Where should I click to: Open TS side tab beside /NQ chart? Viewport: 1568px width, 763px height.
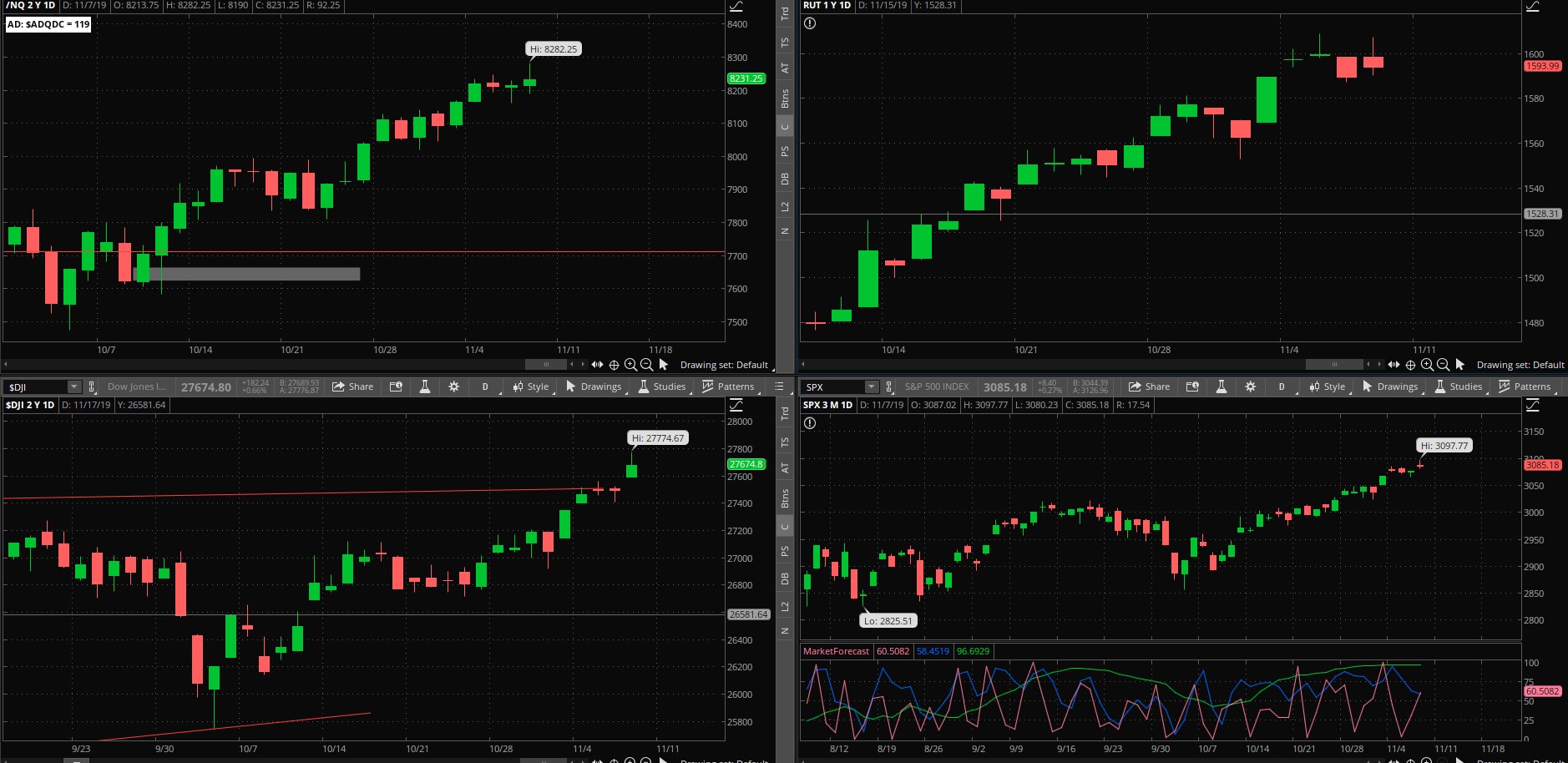coord(785,42)
